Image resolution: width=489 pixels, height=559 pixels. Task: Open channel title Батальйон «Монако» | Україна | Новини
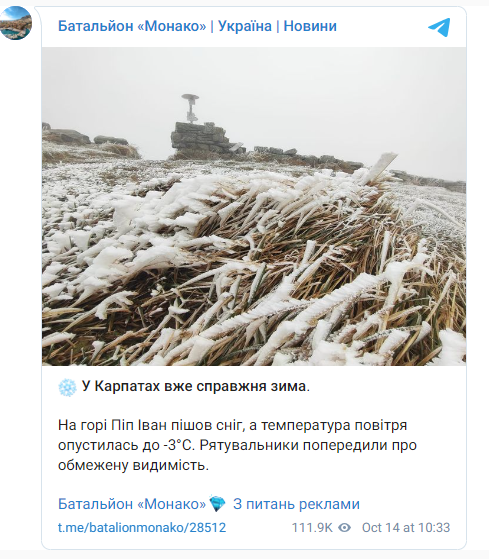[197, 26]
